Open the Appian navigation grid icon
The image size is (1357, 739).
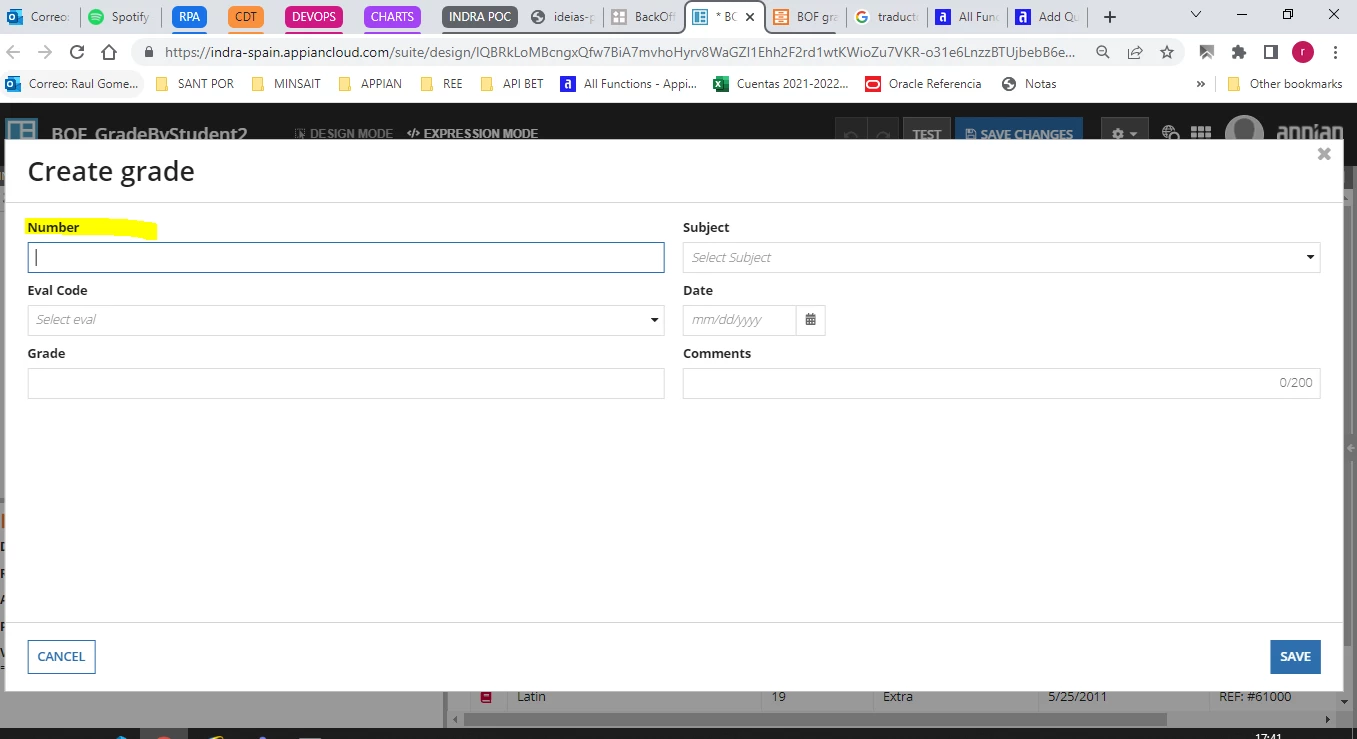coord(1201,132)
